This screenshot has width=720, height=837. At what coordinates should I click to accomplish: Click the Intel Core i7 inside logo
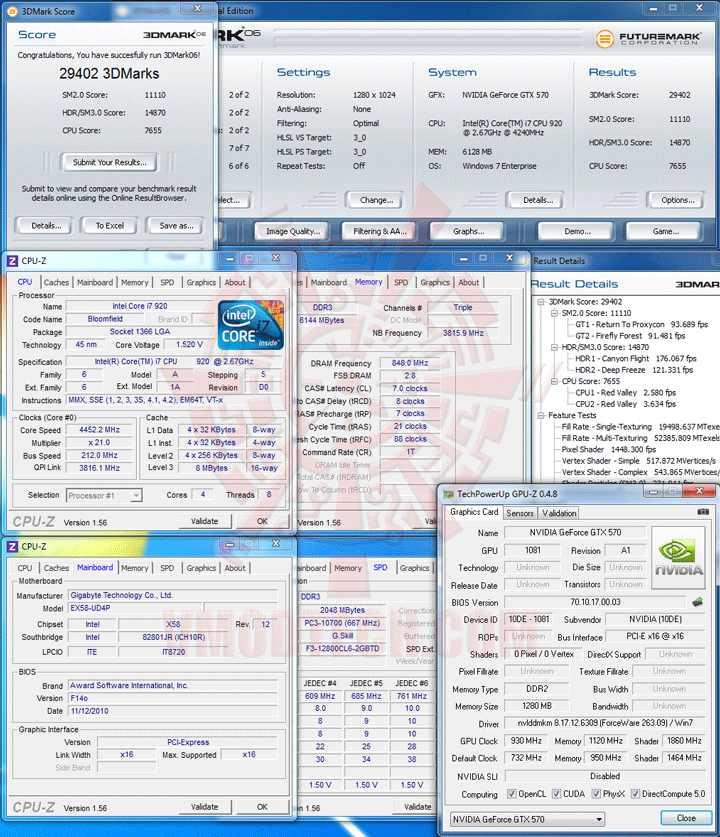[x=251, y=325]
